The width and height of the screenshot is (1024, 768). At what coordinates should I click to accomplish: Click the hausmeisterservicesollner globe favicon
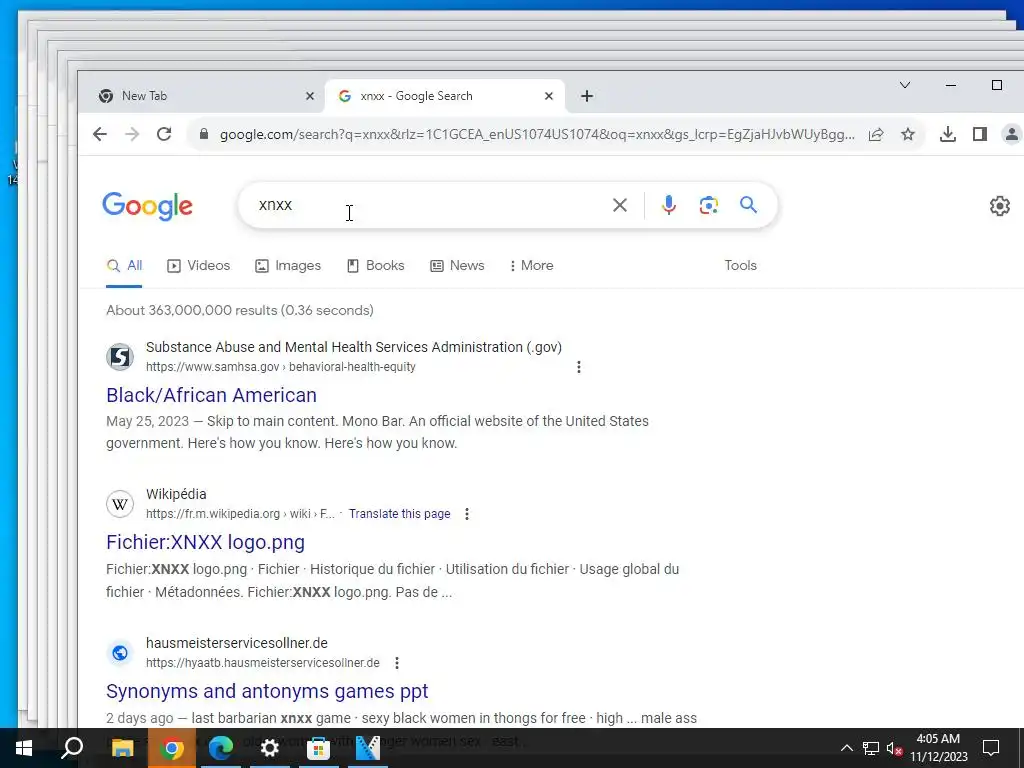click(120, 652)
